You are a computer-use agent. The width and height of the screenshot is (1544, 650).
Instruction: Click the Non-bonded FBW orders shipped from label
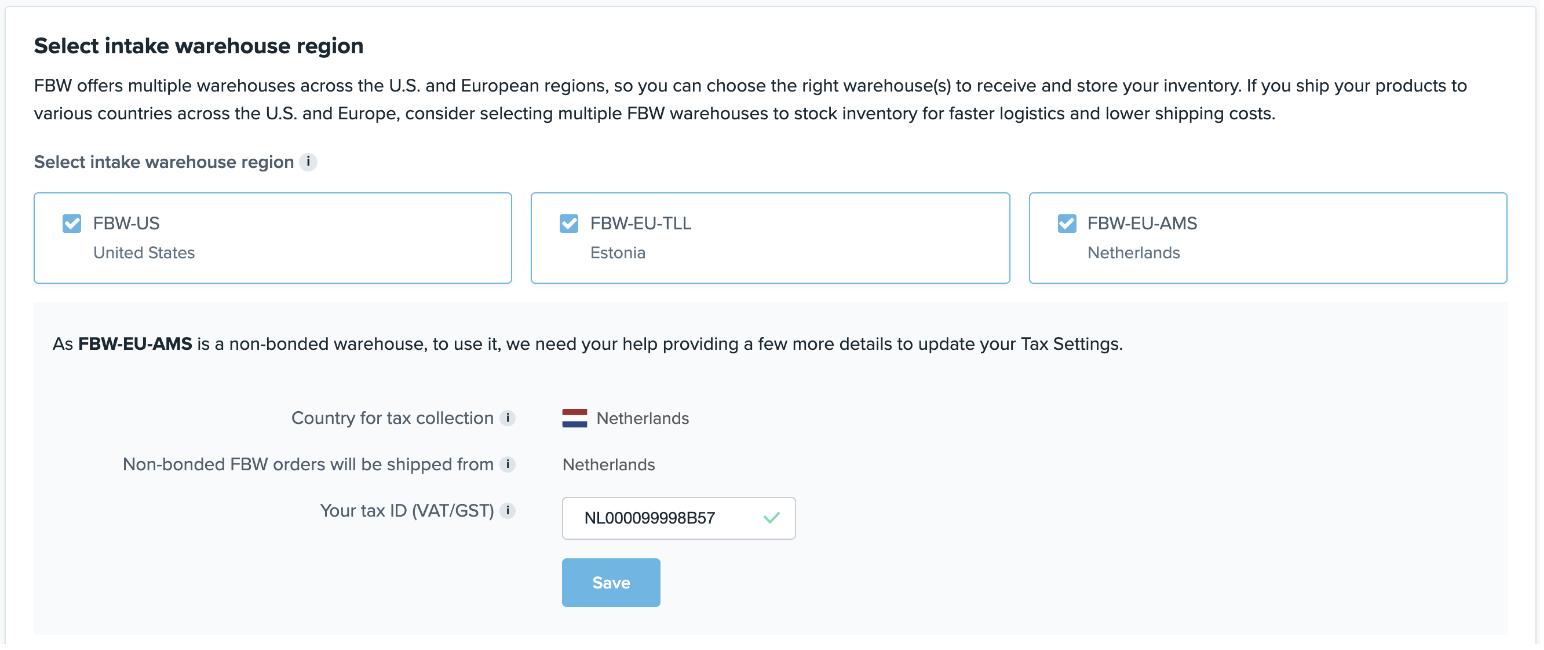tap(308, 464)
